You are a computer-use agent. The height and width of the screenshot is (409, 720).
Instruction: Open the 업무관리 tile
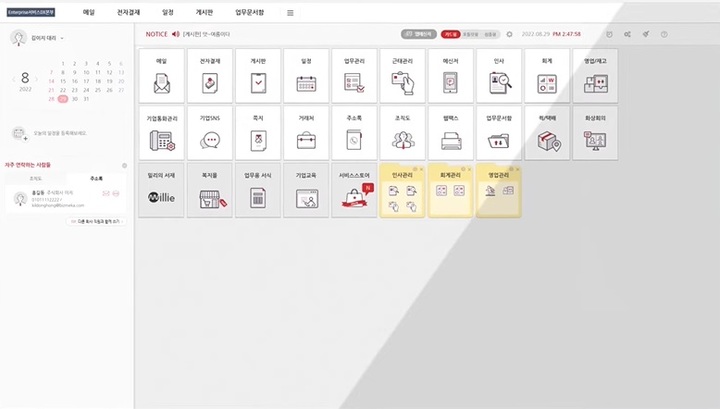(354, 76)
